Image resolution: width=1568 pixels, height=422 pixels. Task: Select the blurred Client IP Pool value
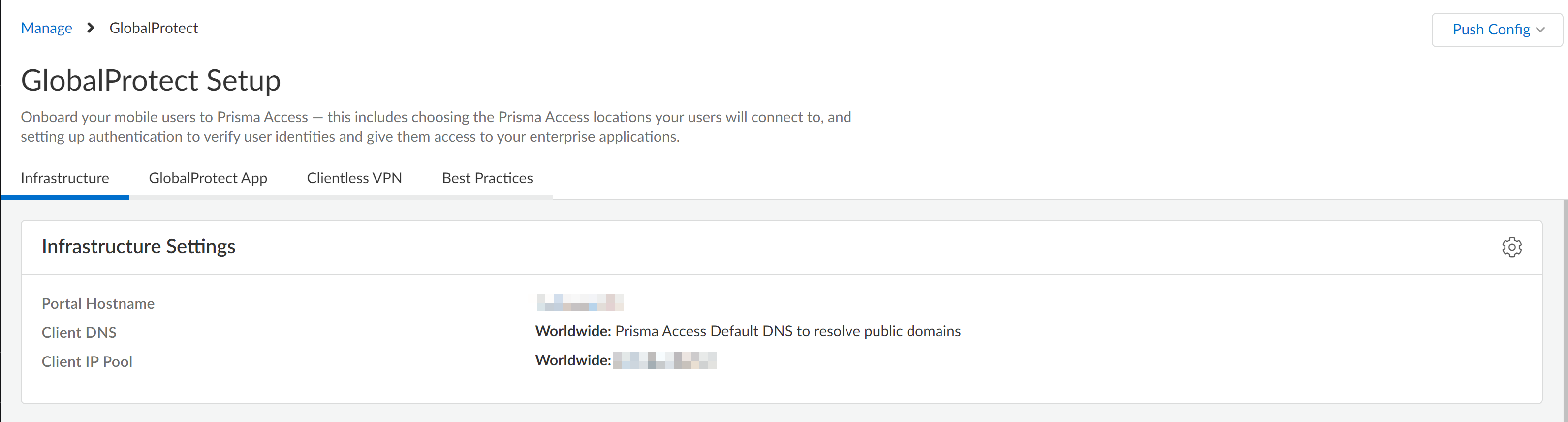[x=664, y=360]
